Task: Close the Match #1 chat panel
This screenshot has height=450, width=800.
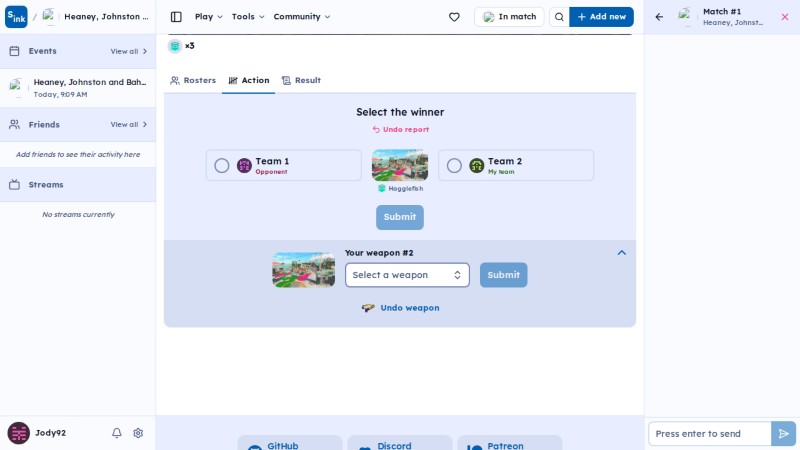Action: pyautogui.click(x=785, y=17)
